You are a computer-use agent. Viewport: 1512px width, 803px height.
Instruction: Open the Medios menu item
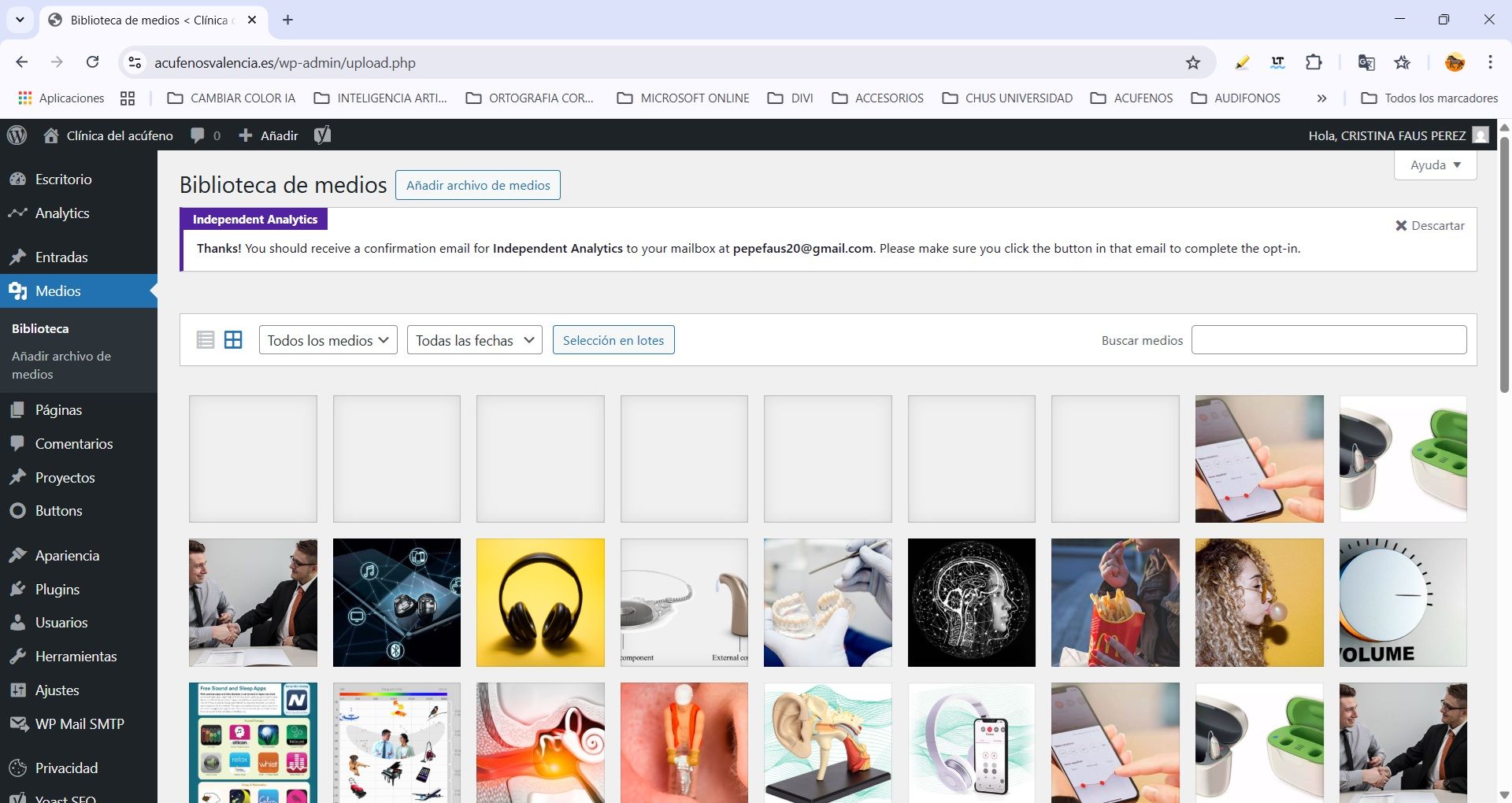[79, 290]
